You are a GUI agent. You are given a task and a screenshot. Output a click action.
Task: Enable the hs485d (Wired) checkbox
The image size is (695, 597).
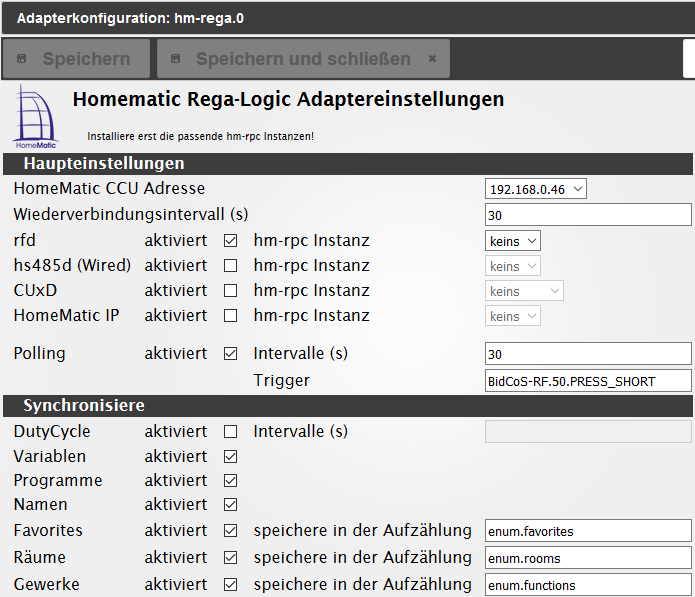click(x=231, y=266)
